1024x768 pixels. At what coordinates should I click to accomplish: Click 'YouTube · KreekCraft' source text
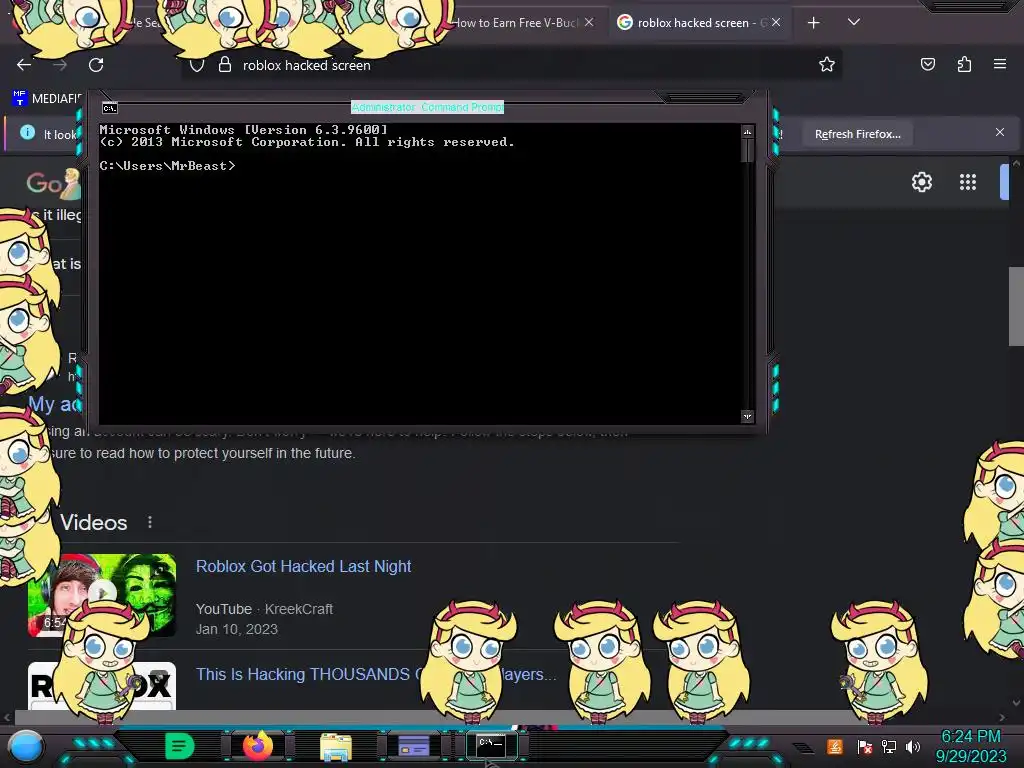click(x=264, y=609)
